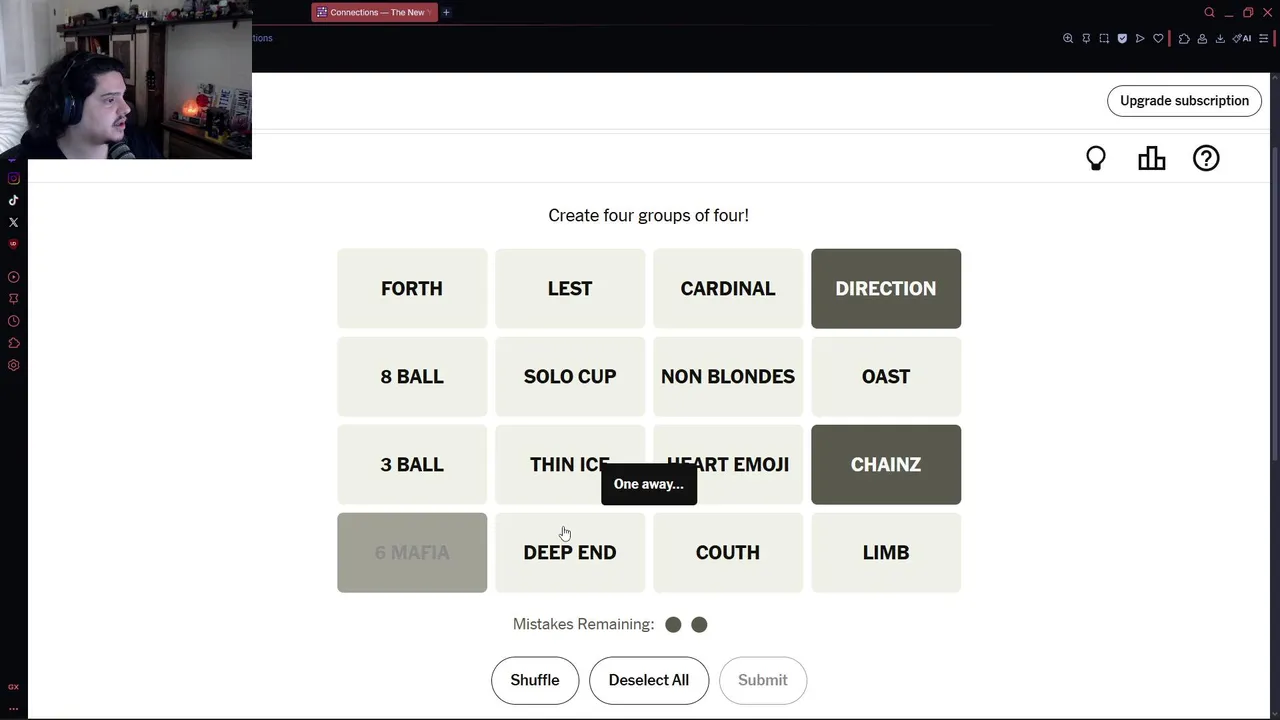The width and height of the screenshot is (1280, 720).
Task: Select the CARDINAL tile
Action: [x=727, y=288]
